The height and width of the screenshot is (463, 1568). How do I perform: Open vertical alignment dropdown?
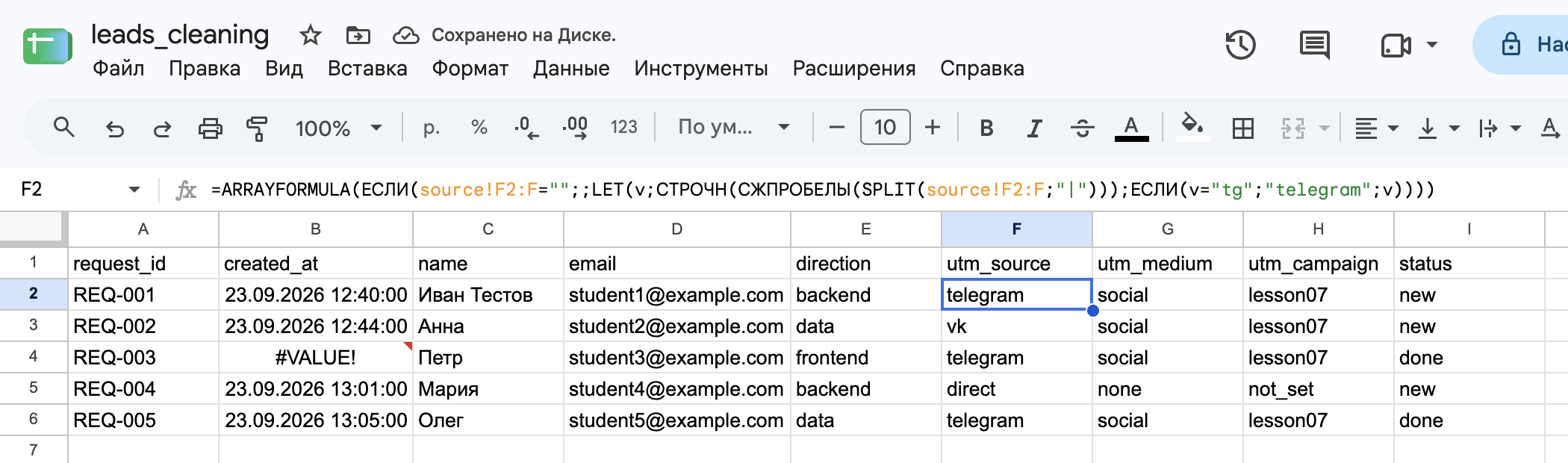click(x=1438, y=128)
